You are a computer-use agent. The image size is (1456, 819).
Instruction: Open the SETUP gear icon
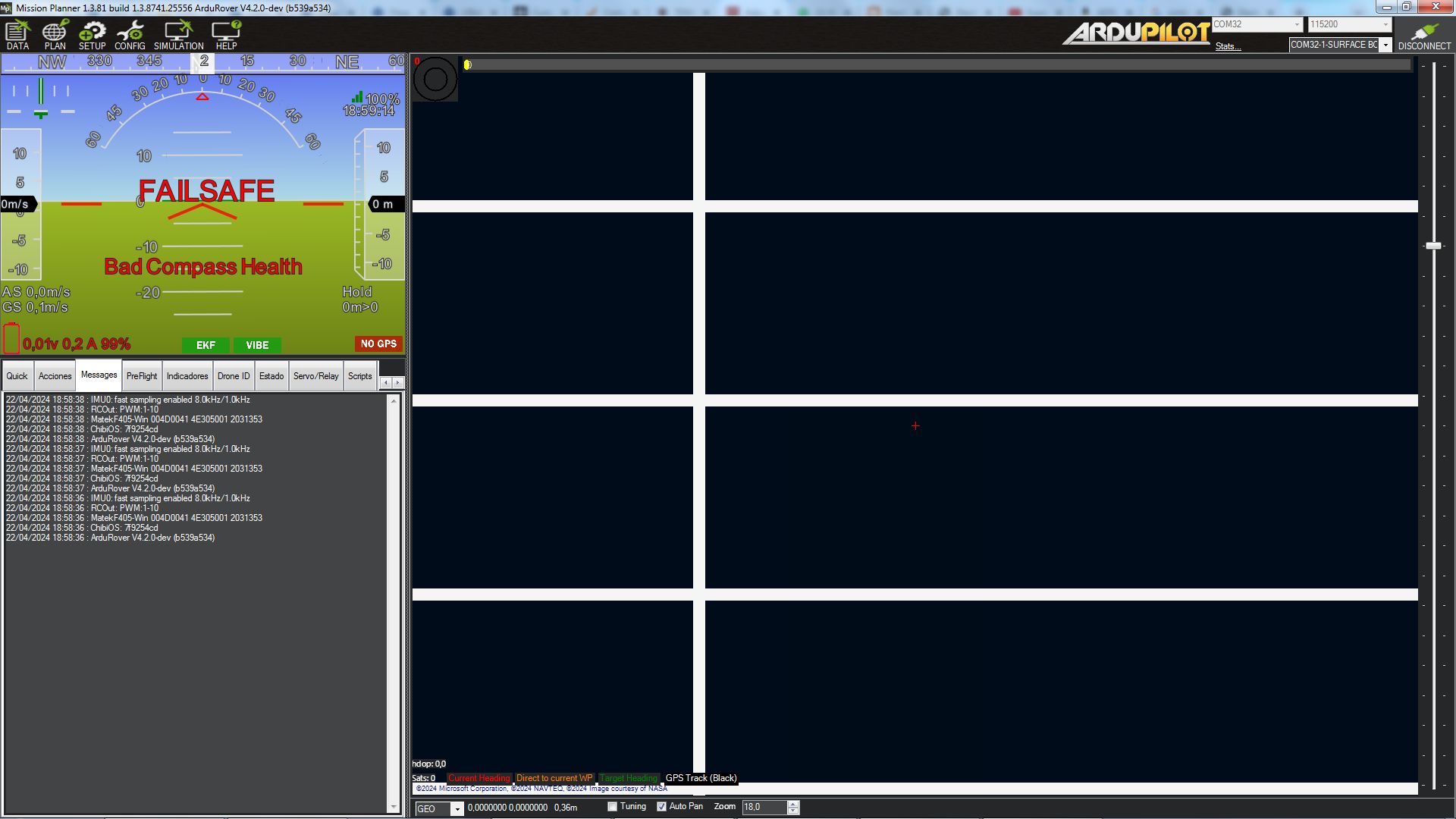(93, 35)
